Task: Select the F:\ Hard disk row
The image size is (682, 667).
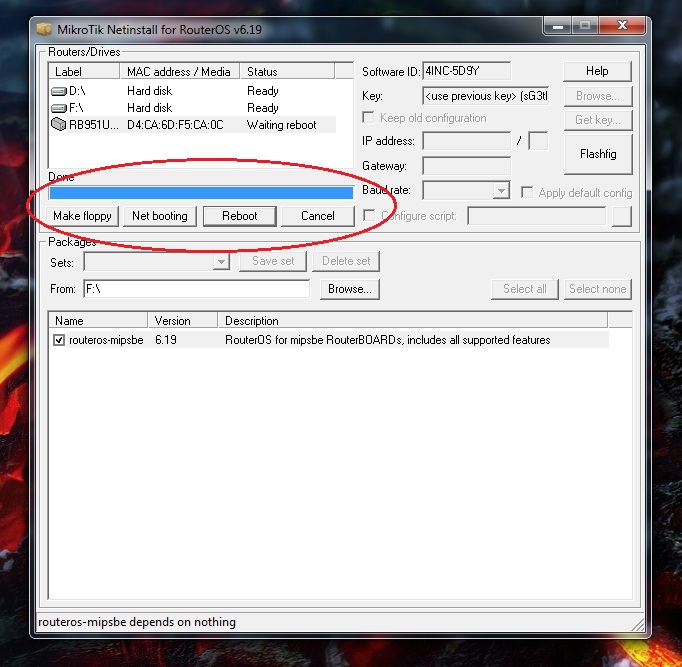Action: point(193,108)
